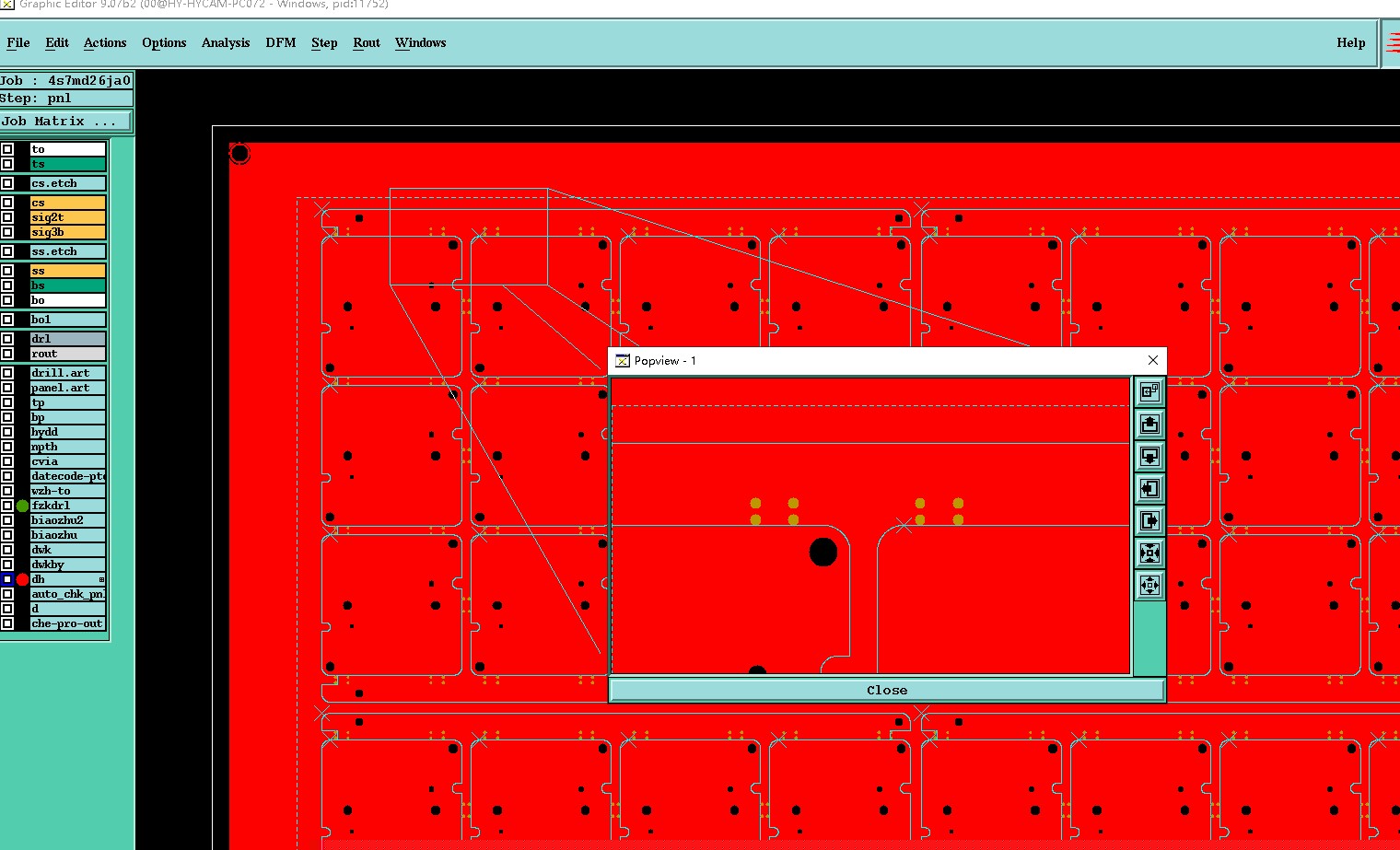This screenshot has height=850, width=1400.
Task: Select the wzh-to layer name
Action: click(68, 491)
